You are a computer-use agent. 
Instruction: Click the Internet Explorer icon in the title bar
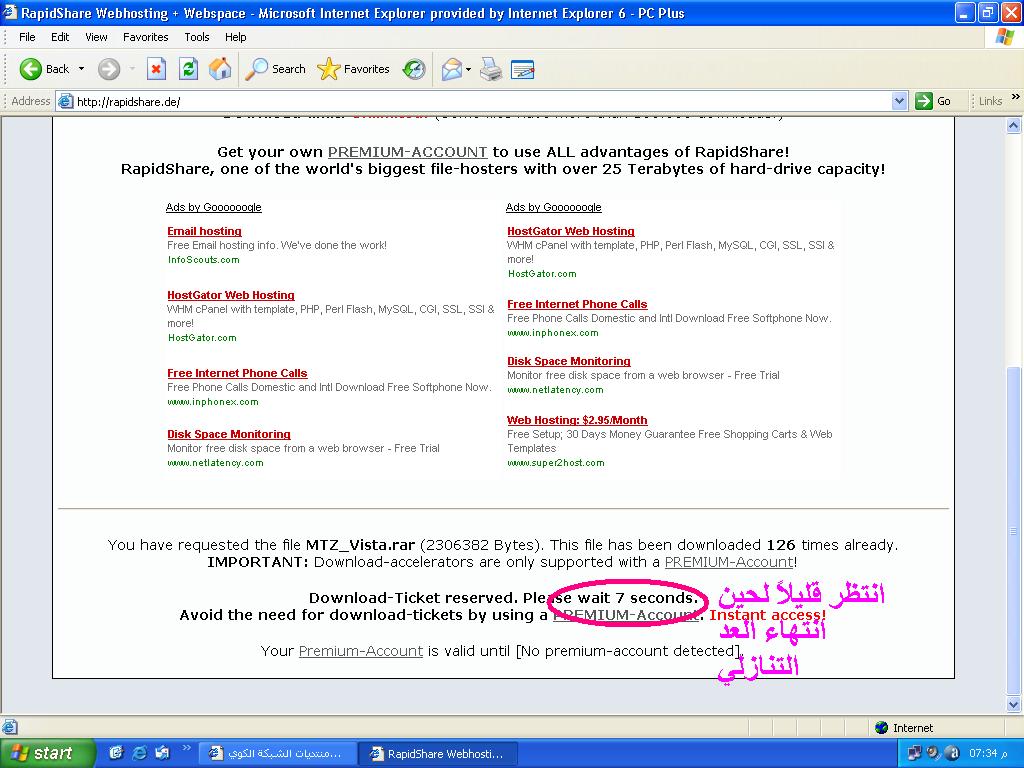click(10, 12)
